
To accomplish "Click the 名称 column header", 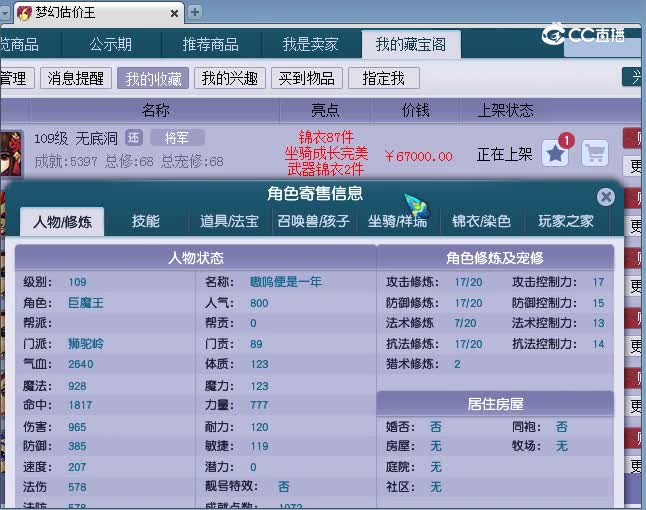I will click(x=155, y=110).
